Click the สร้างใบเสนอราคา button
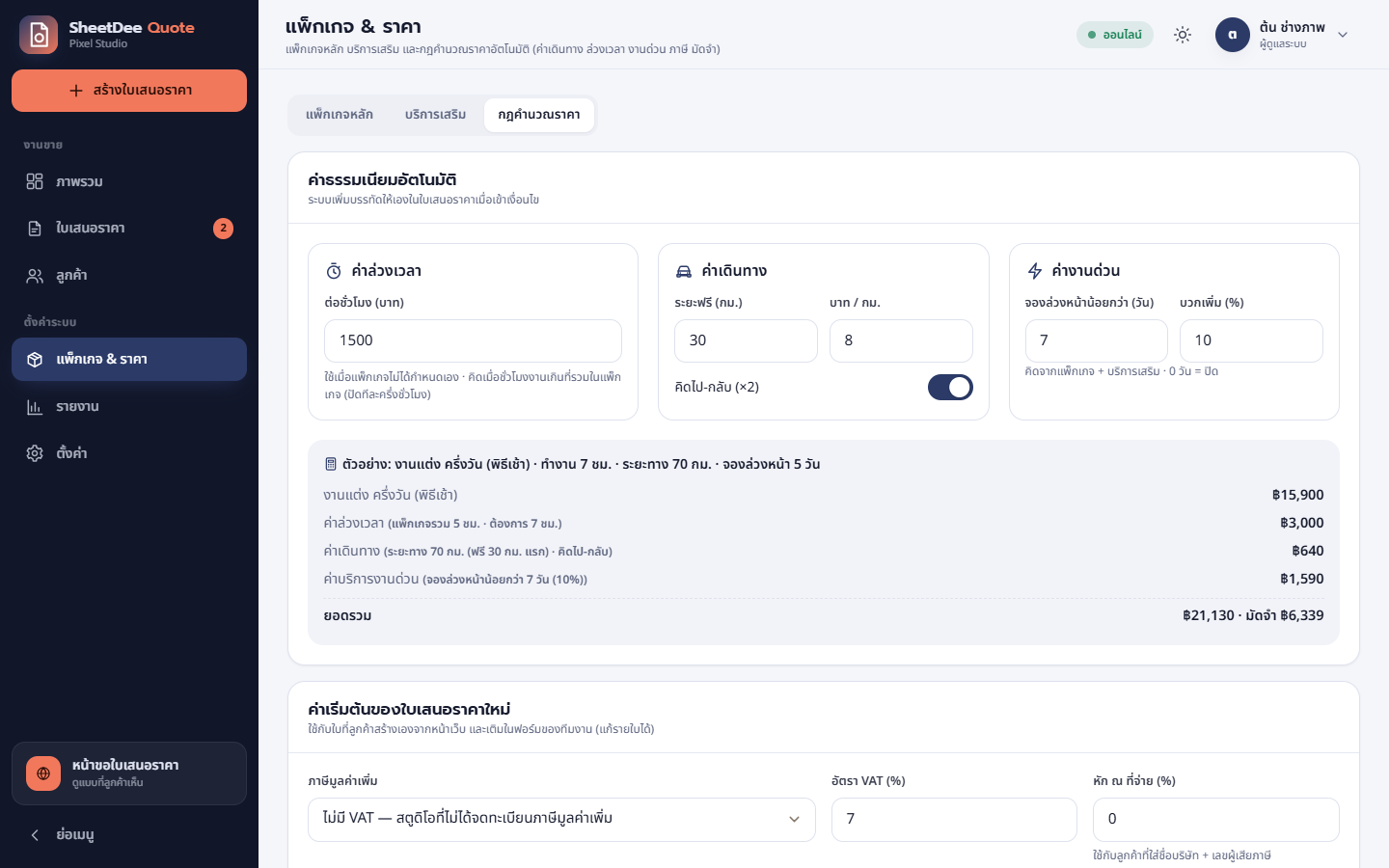The height and width of the screenshot is (868, 1389). pos(129,91)
